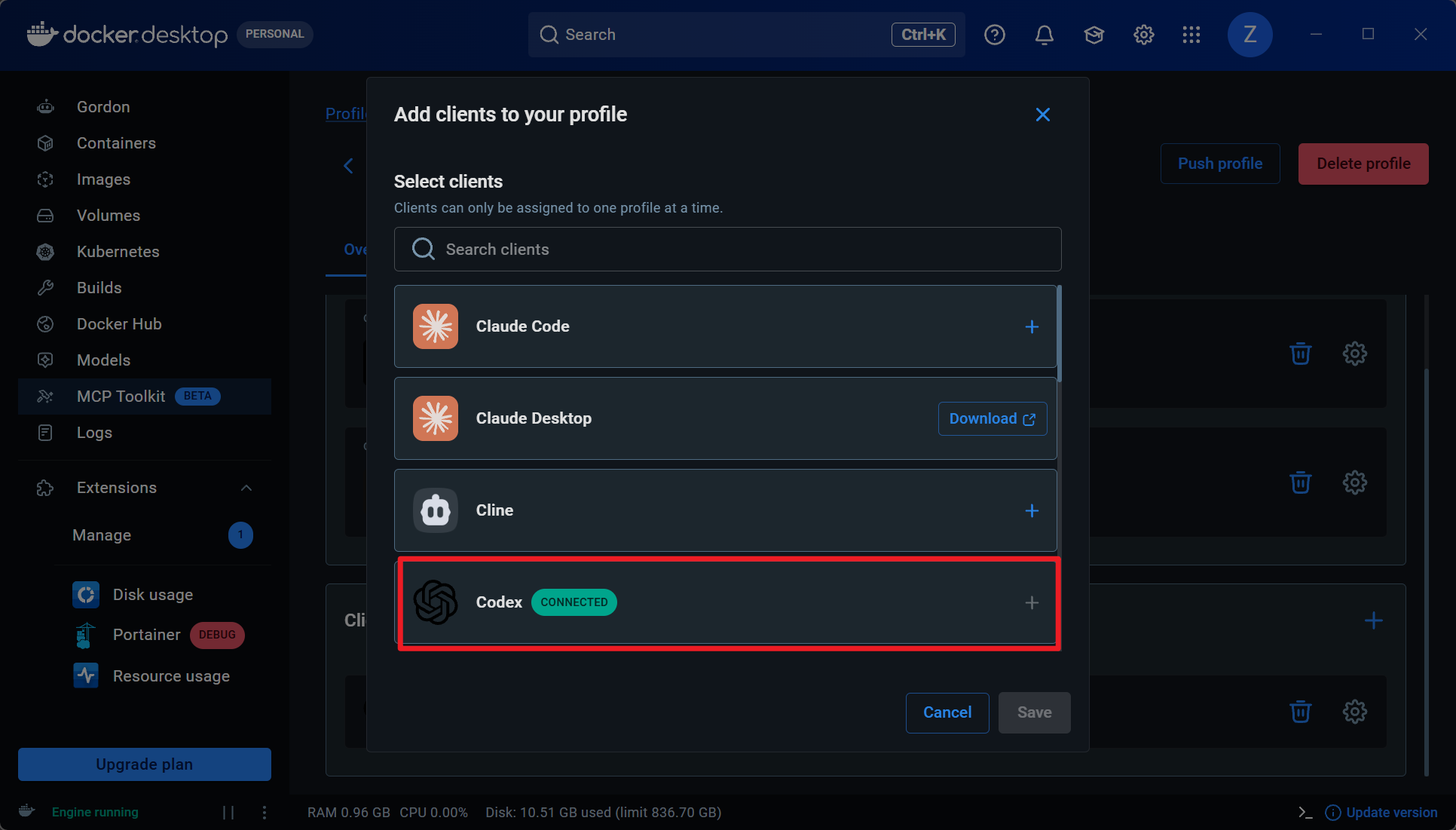Click the Docker whale logo in header

click(x=41, y=34)
